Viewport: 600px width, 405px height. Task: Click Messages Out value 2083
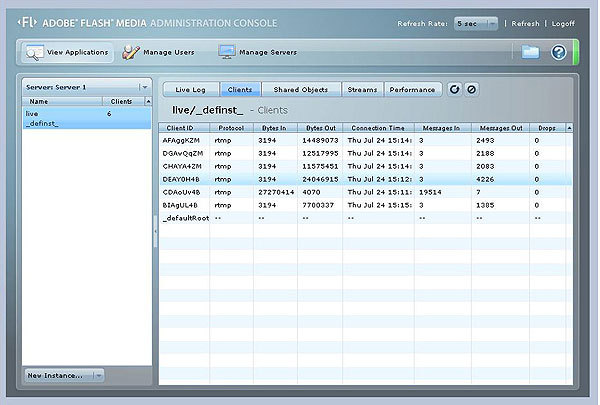pos(485,167)
